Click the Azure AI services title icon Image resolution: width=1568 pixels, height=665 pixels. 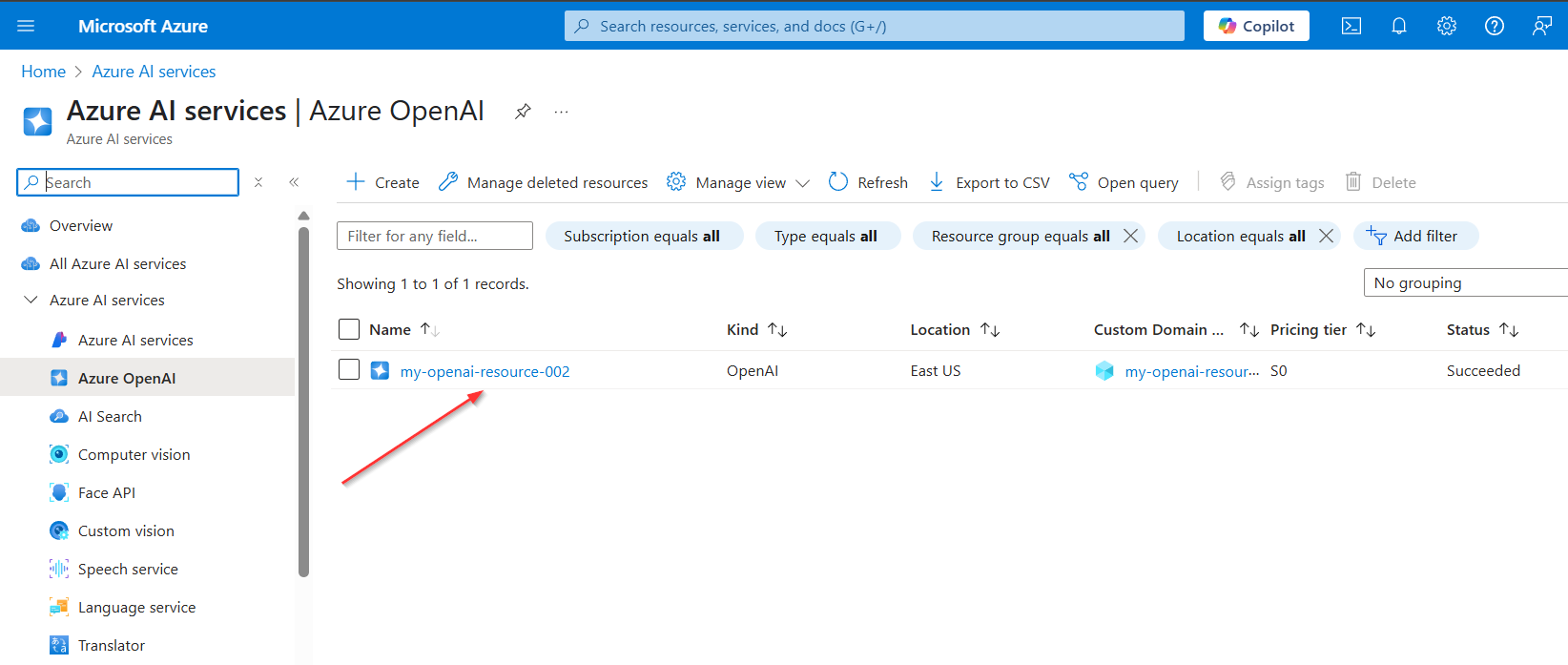(x=38, y=121)
